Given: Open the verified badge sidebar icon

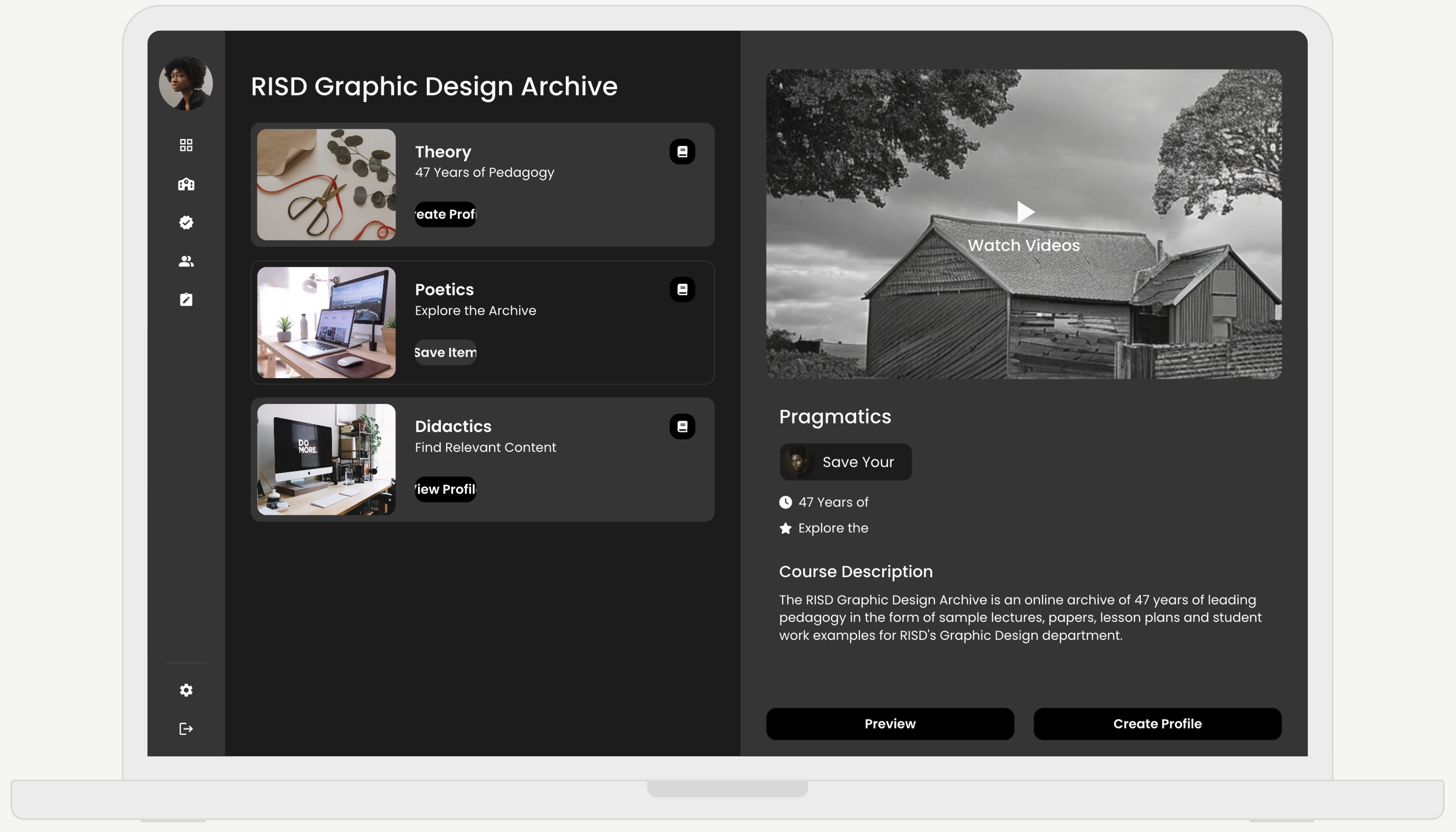Looking at the screenshot, I should tap(186, 222).
